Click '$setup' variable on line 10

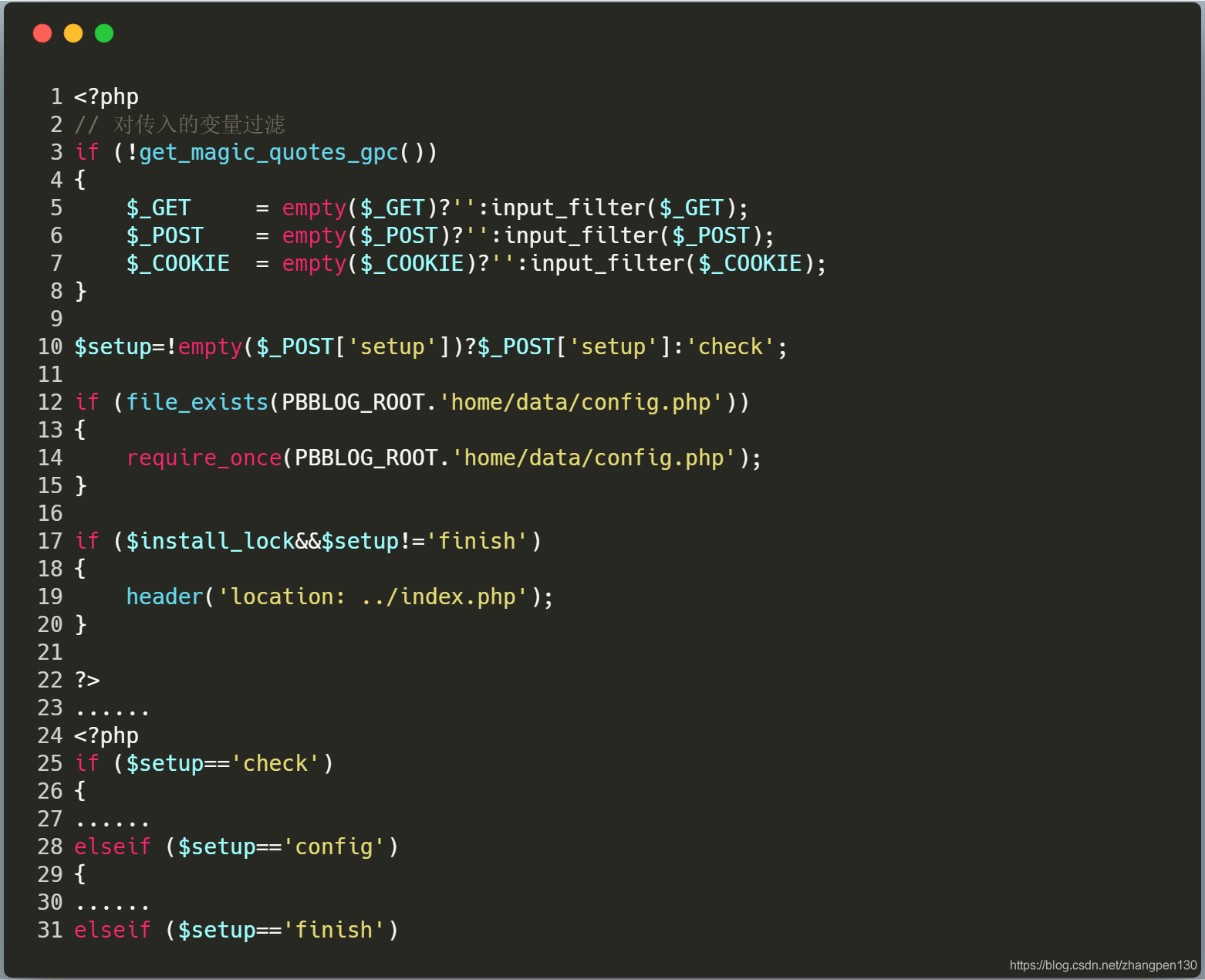pos(113,347)
